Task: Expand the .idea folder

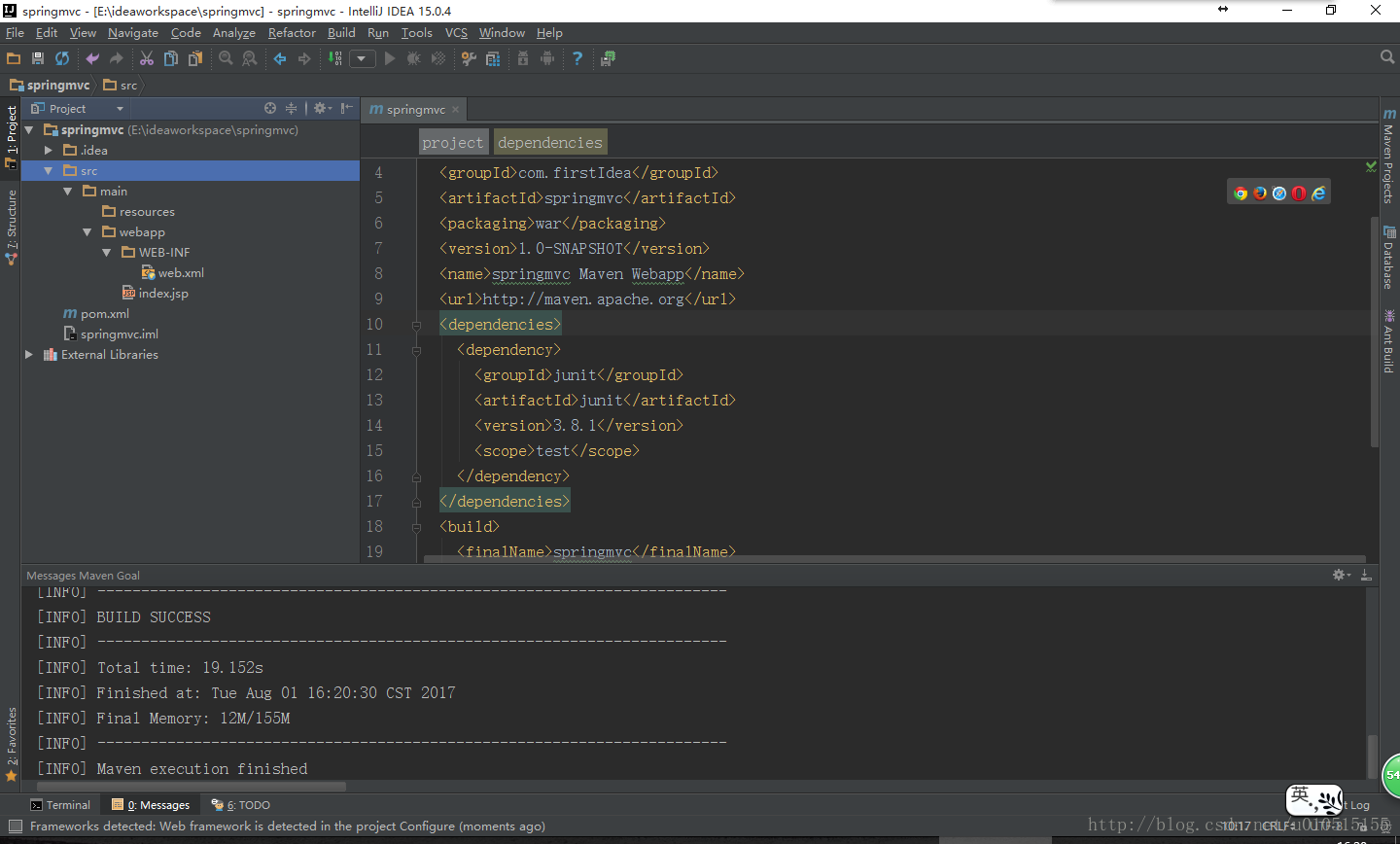Action: pyautogui.click(x=49, y=150)
